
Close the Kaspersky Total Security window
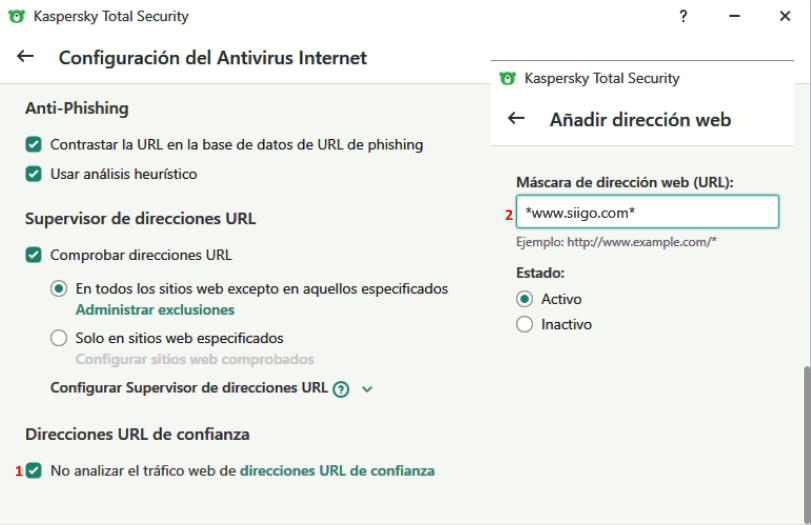tap(785, 17)
